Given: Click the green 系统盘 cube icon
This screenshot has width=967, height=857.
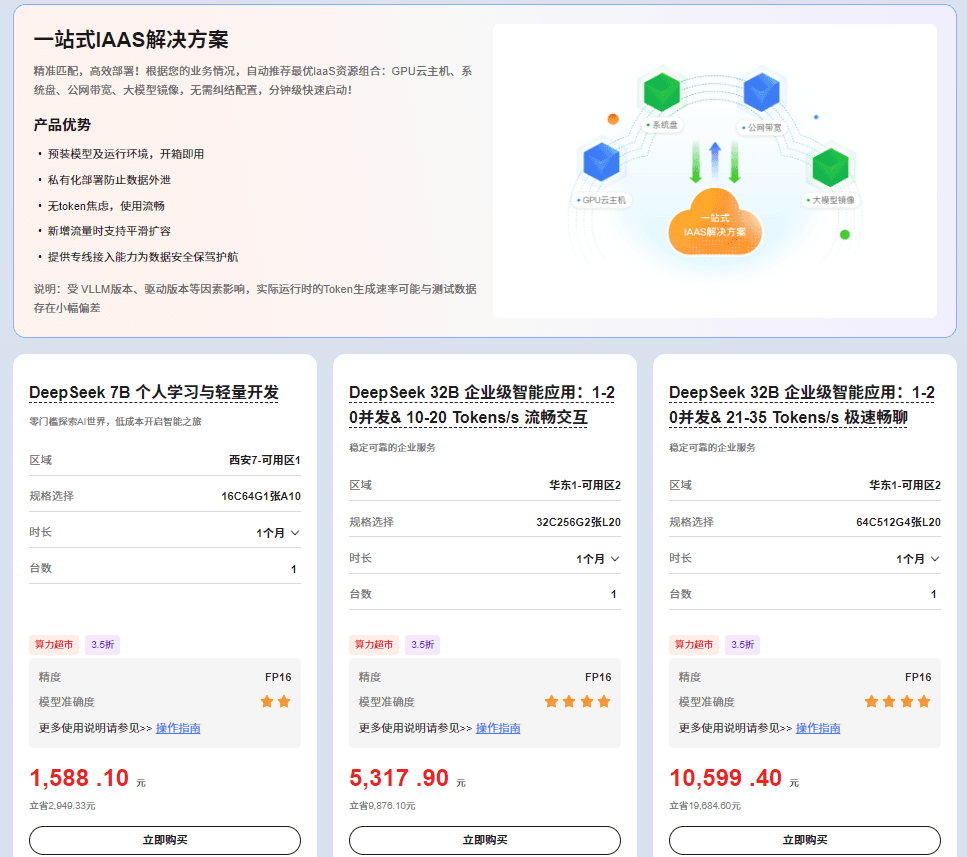Looking at the screenshot, I should tap(661, 91).
